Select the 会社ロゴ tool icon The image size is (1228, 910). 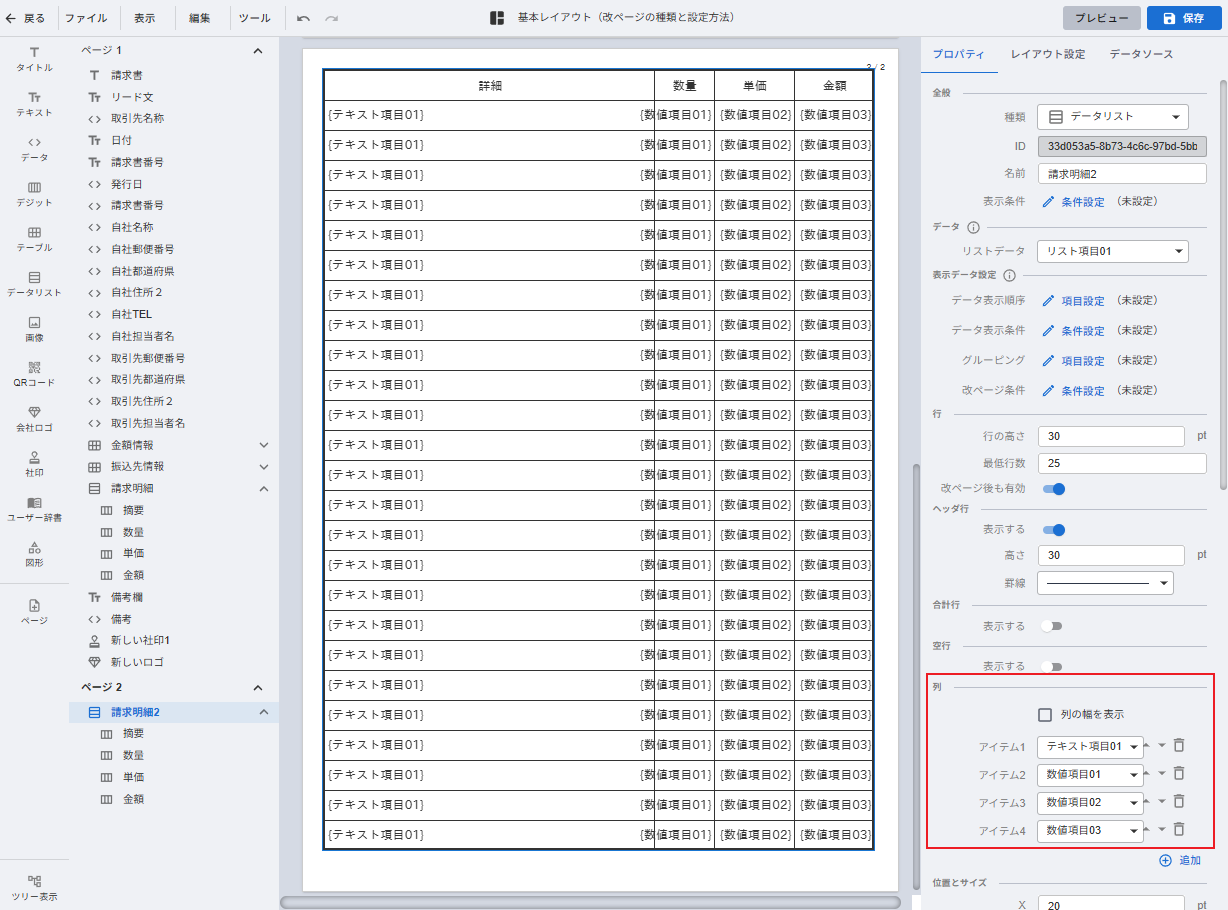tap(34, 418)
